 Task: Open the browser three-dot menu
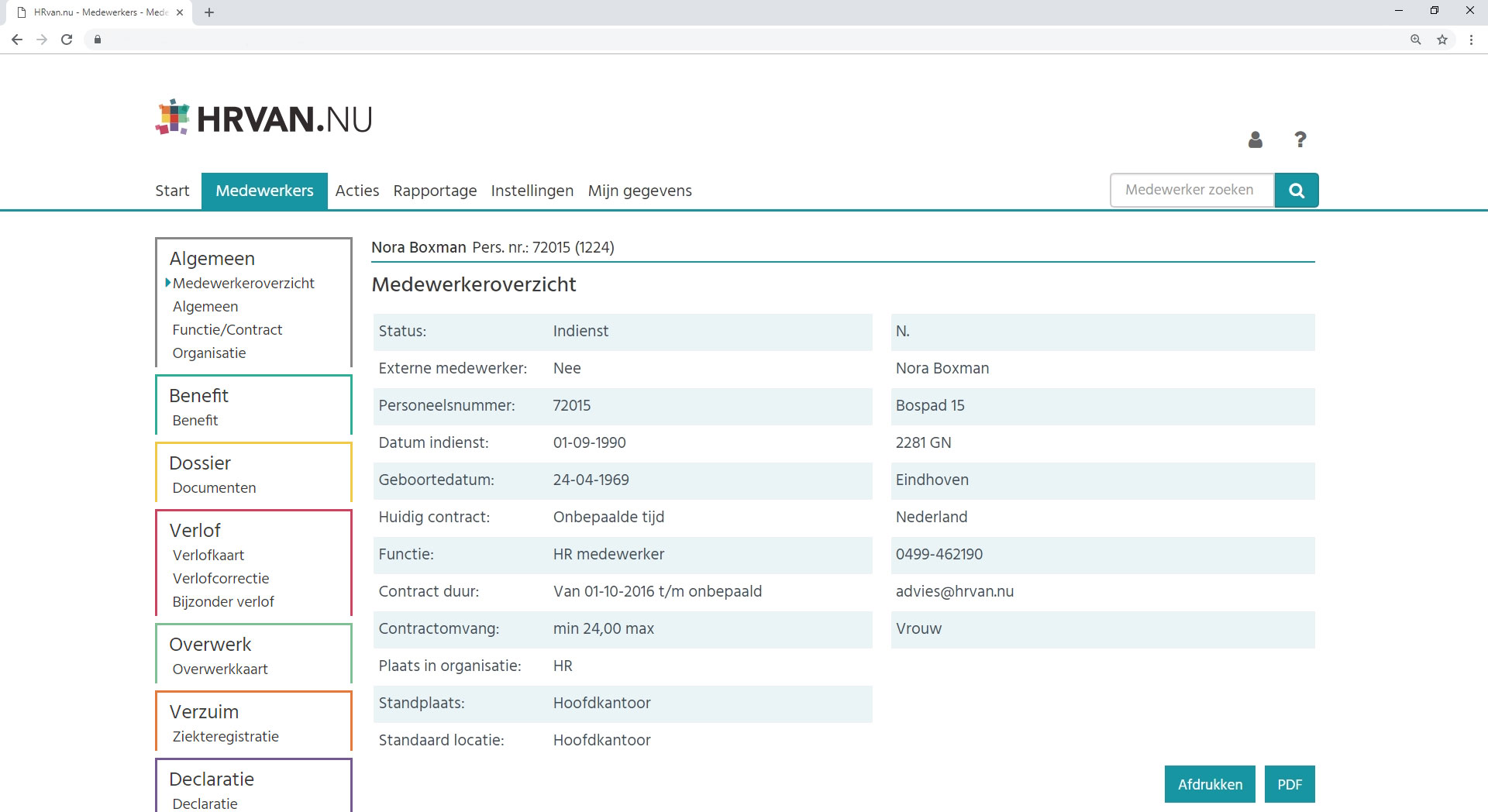pyautogui.click(x=1471, y=40)
